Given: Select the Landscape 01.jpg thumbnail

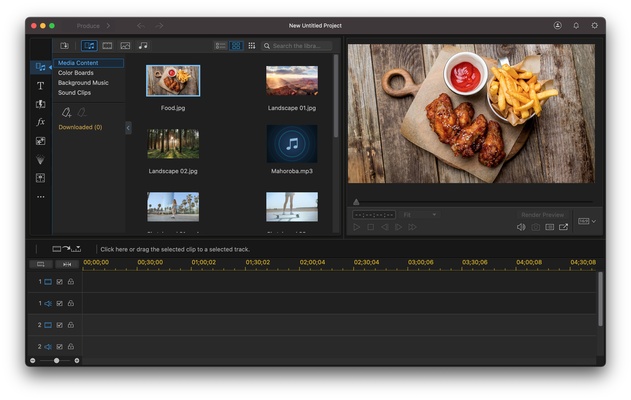Looking at the screenshot, I should click(292, 81).
